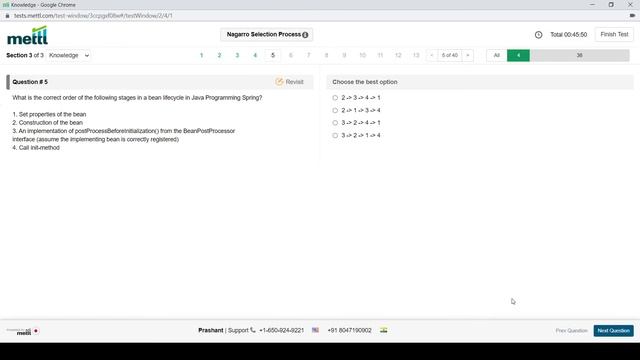This screenshot has width=640, height=360.
Task: Filter unanswered questions (grey 36)
Action: click(x=579, y=55)
